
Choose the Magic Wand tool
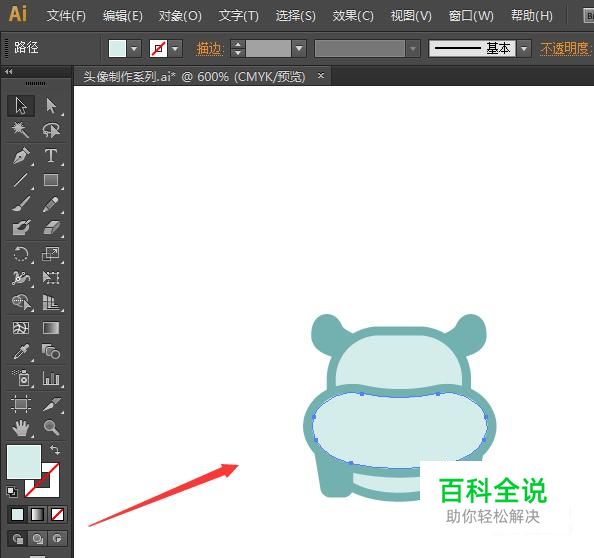(x=20, y=130)
